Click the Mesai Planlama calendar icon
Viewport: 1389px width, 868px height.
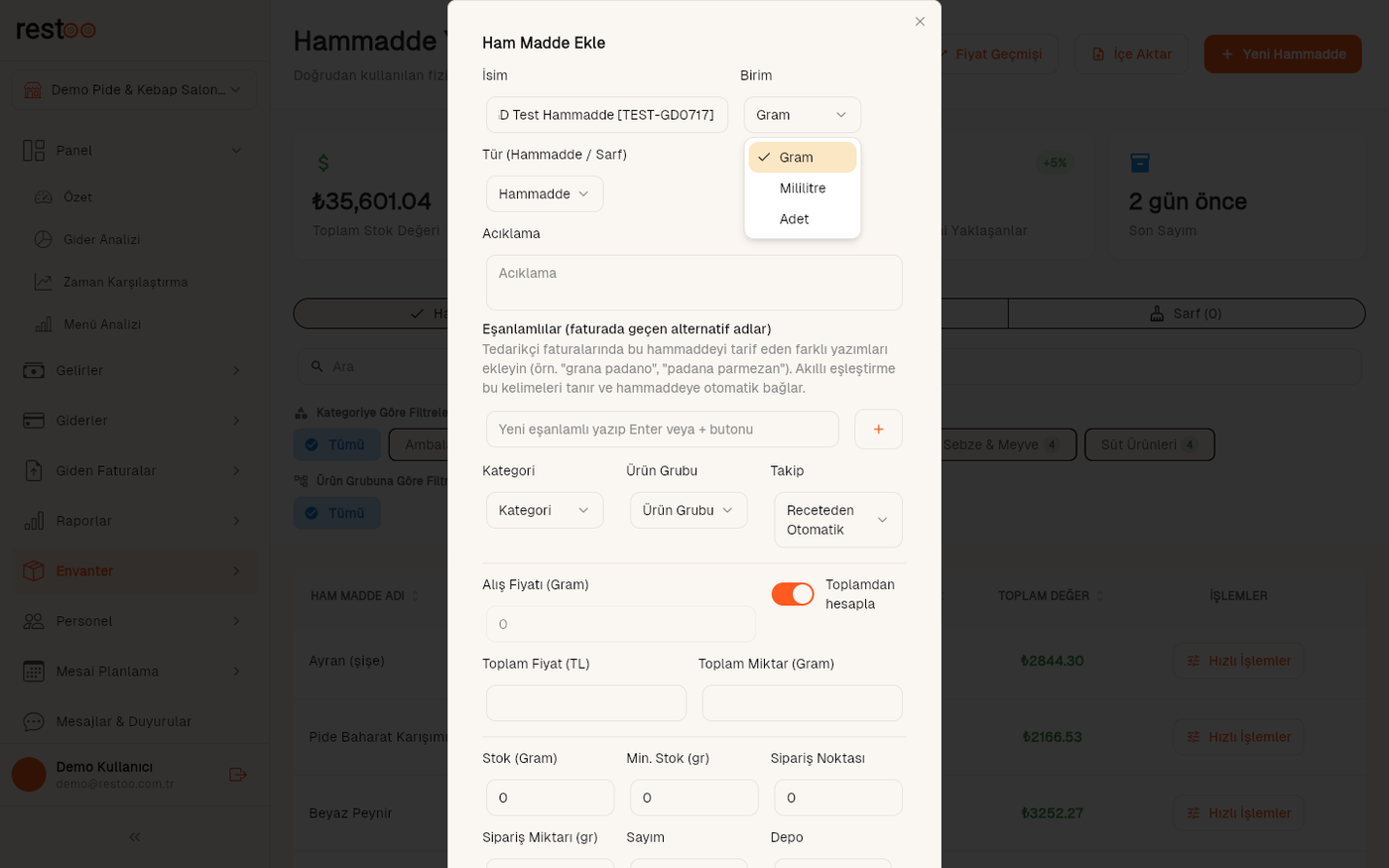click(34, 672)
